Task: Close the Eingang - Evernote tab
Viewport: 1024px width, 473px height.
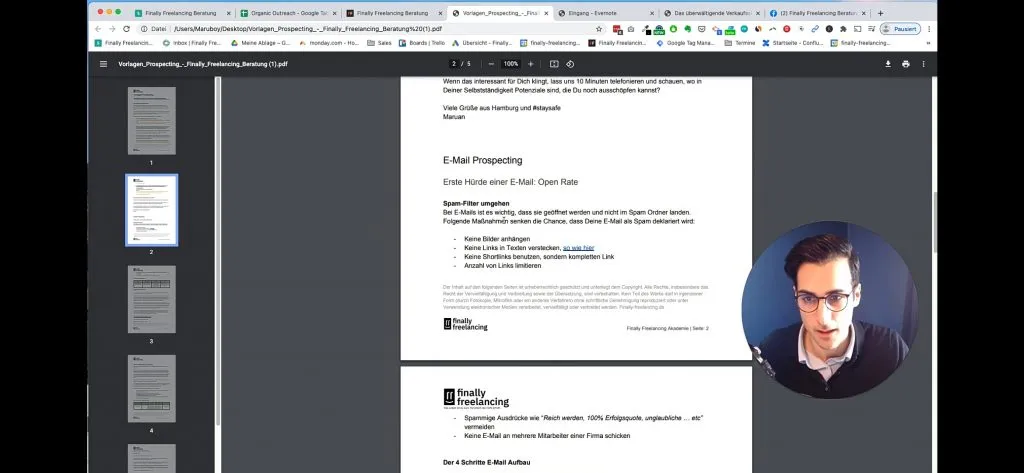Action: (x=652, y=13)
